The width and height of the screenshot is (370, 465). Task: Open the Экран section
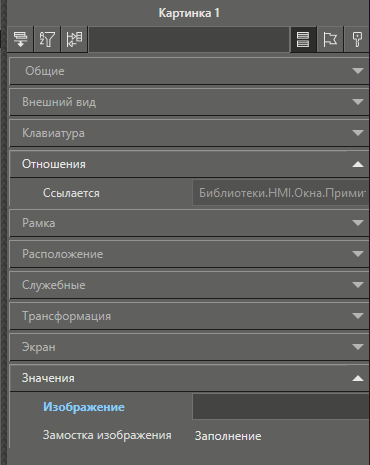189,347
